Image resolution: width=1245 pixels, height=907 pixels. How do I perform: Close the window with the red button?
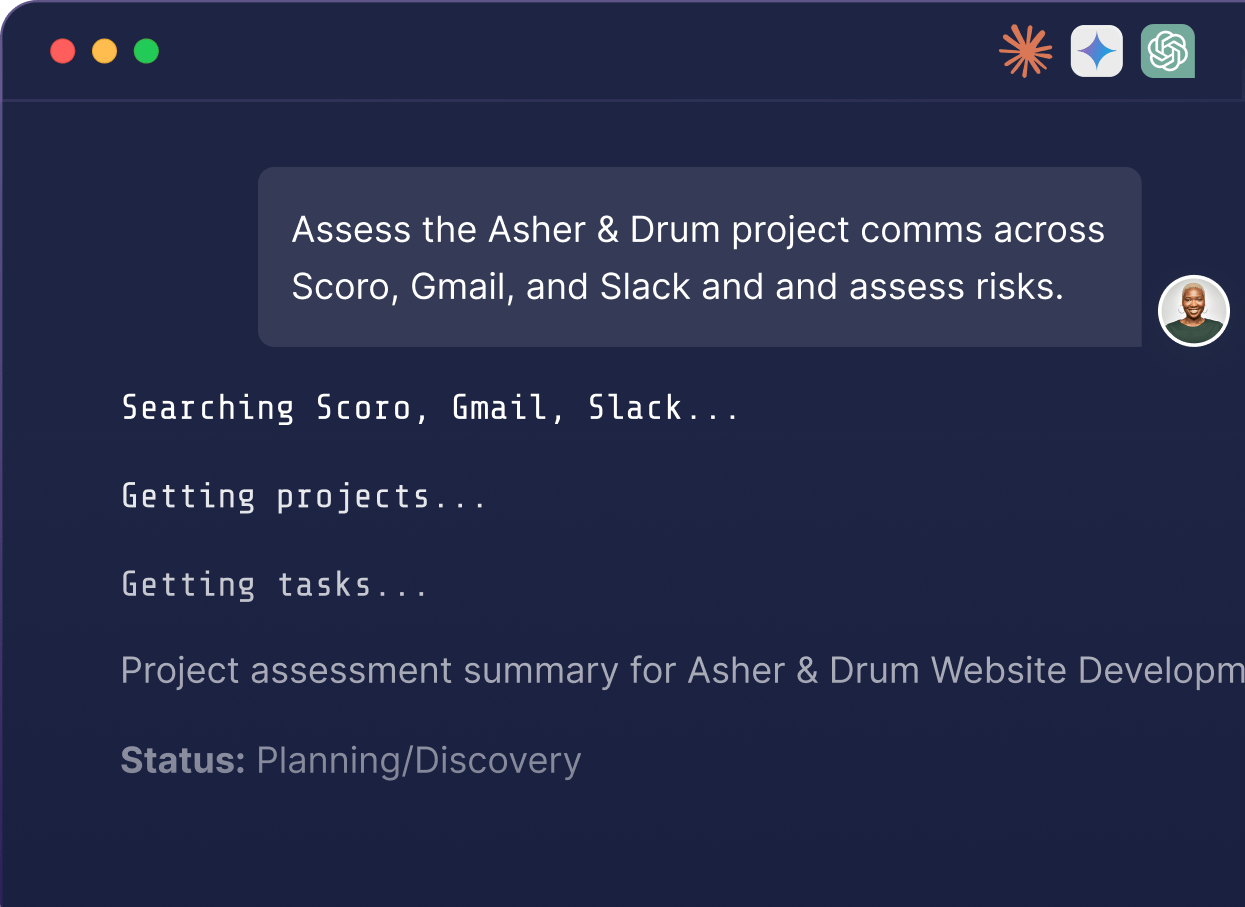63,51
